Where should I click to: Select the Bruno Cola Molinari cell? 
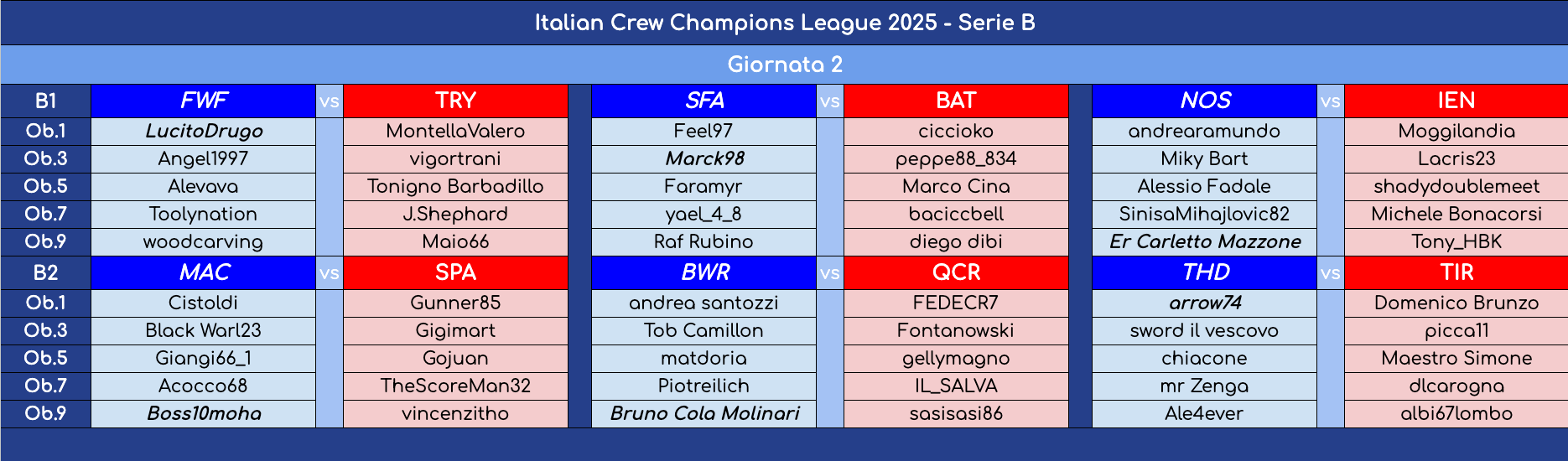click(x=704, y=413)
